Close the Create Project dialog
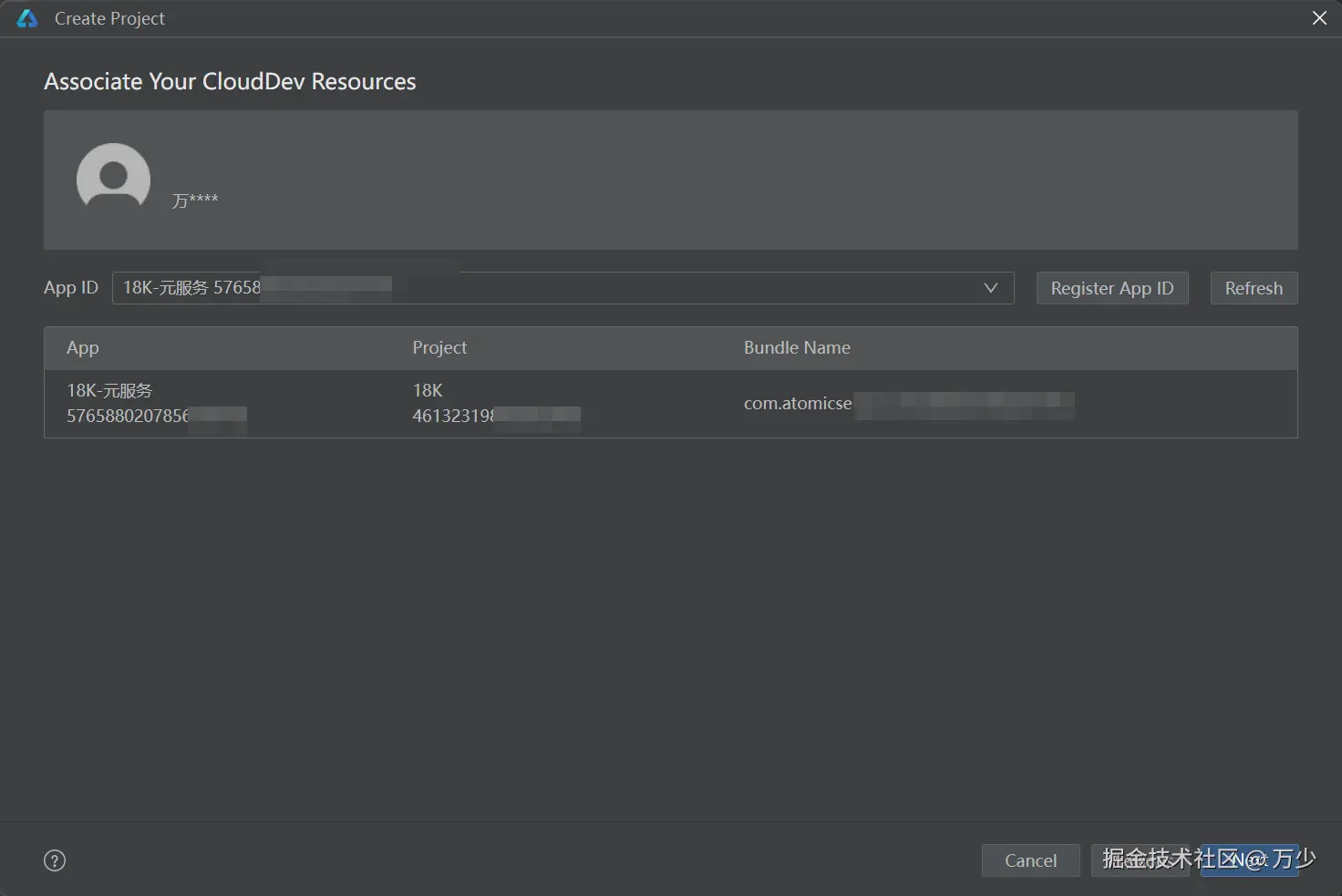This screenshot has width=1342, height=896. coord(1319,18)
